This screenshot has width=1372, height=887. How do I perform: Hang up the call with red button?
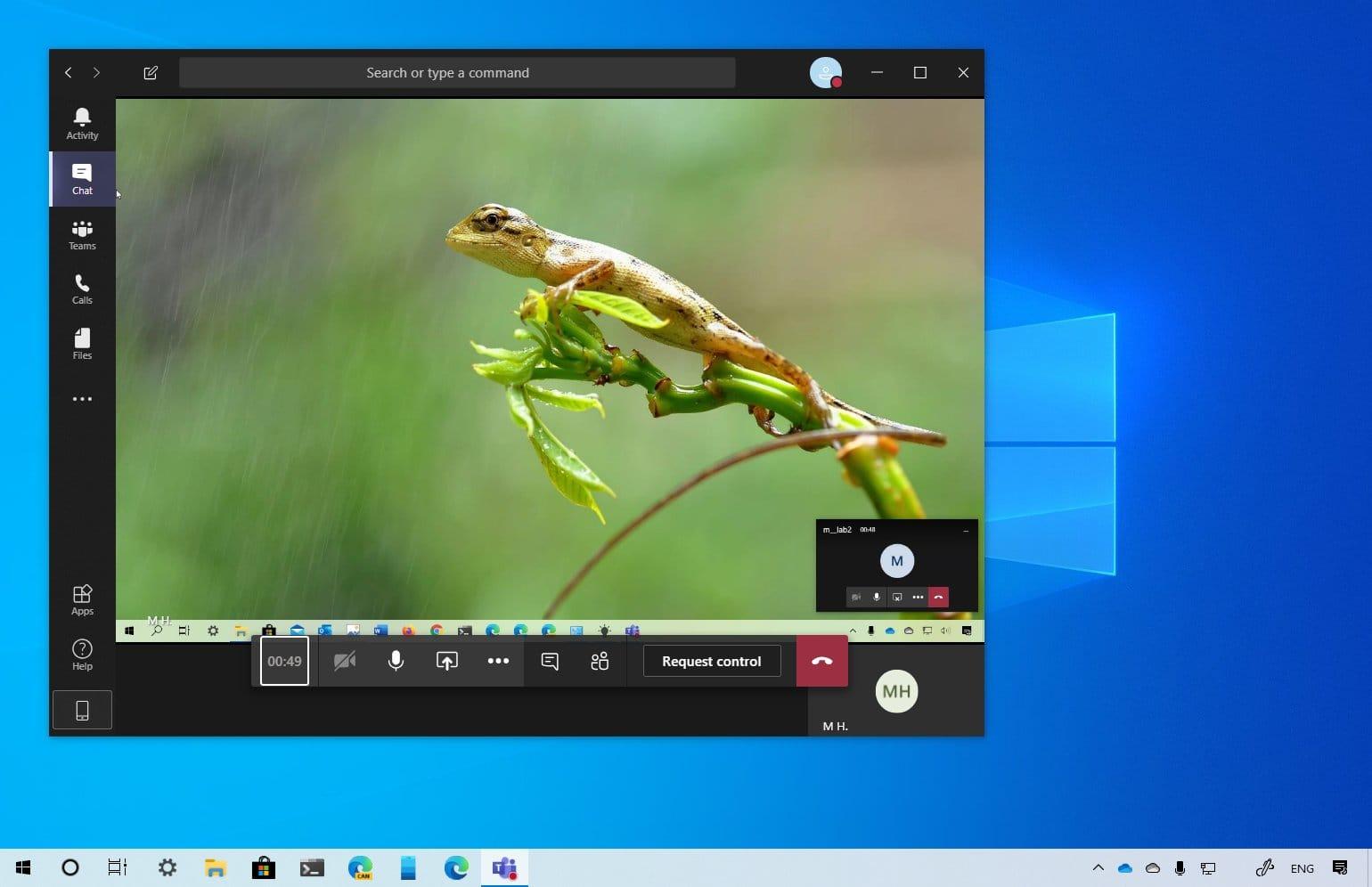pos(821,661)
